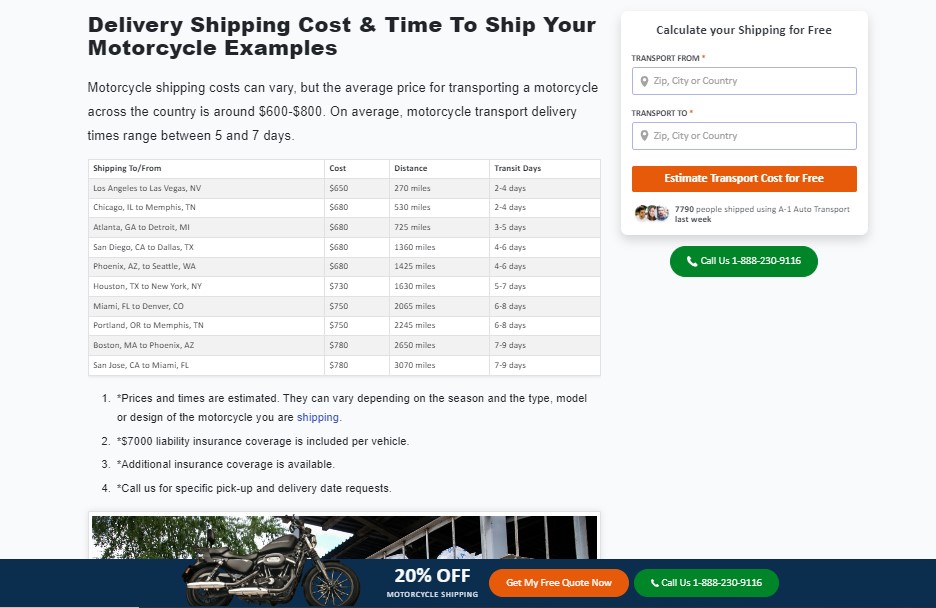
Task: Click phone icon in green Call Us button
Action: 692,261
